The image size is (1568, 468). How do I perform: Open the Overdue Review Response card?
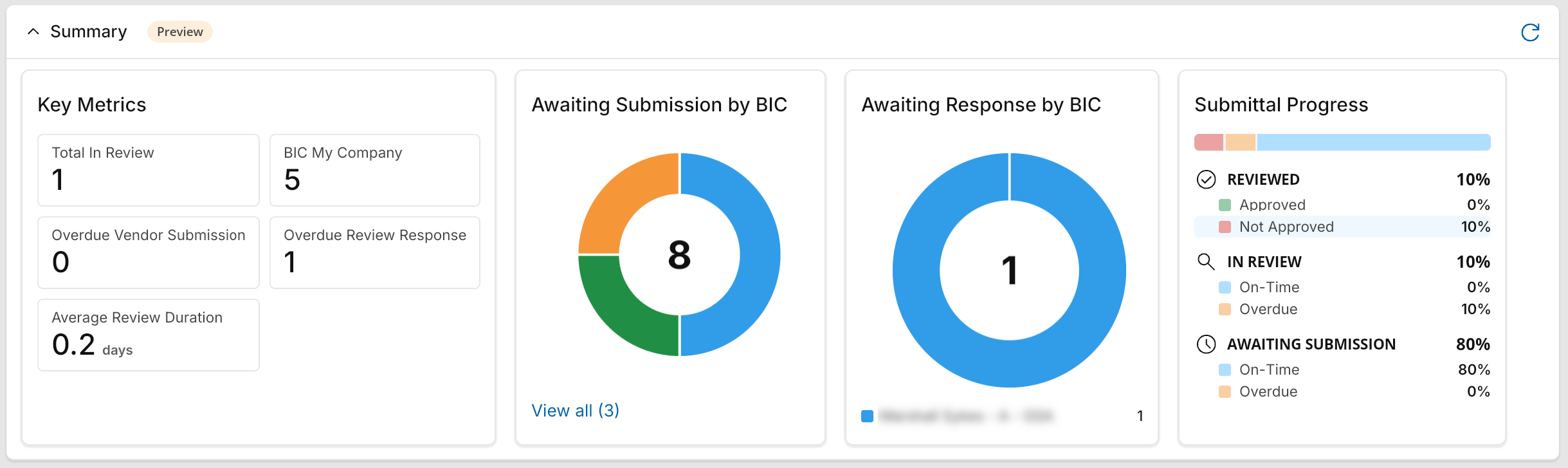pos(375,252)
